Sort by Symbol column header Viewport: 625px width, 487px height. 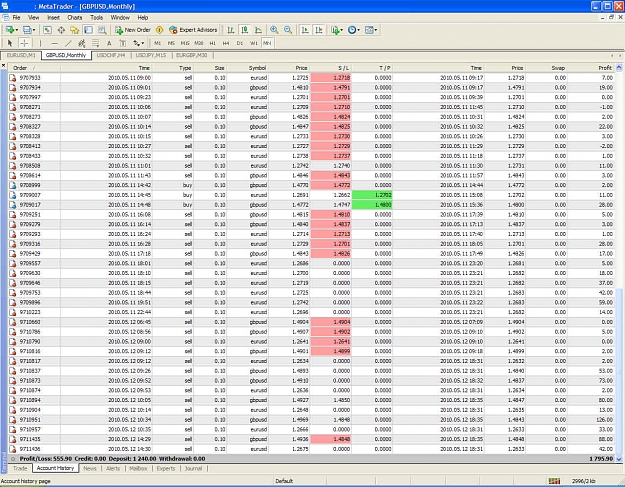tap(248, 68)
